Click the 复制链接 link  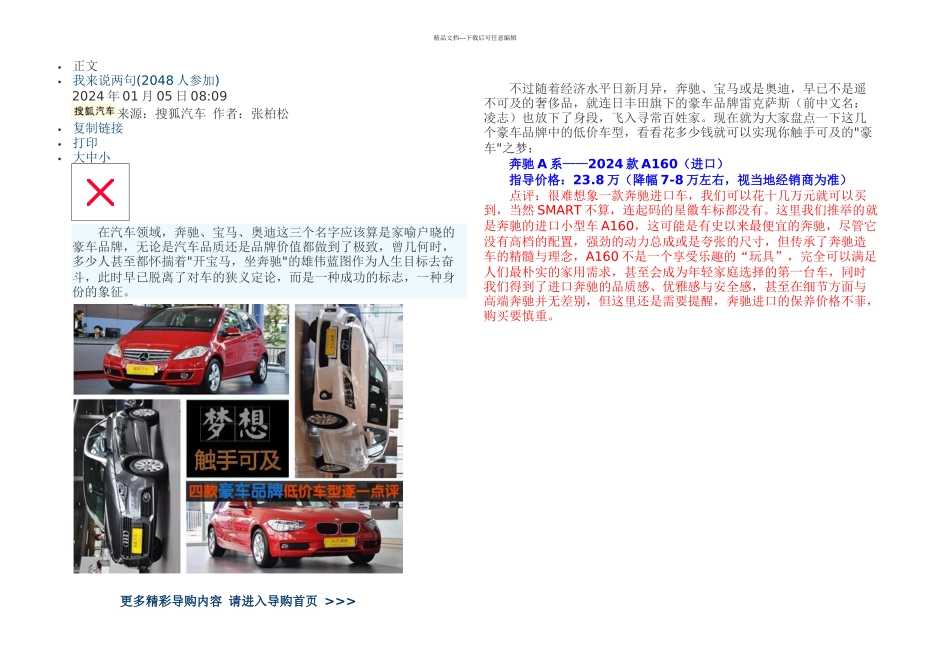tap(98, 128)
